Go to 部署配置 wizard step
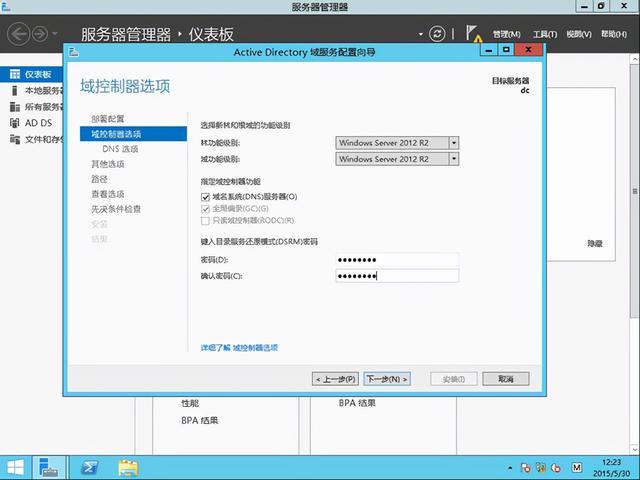Viewport: 640px width, 480px height. [108, 119]
